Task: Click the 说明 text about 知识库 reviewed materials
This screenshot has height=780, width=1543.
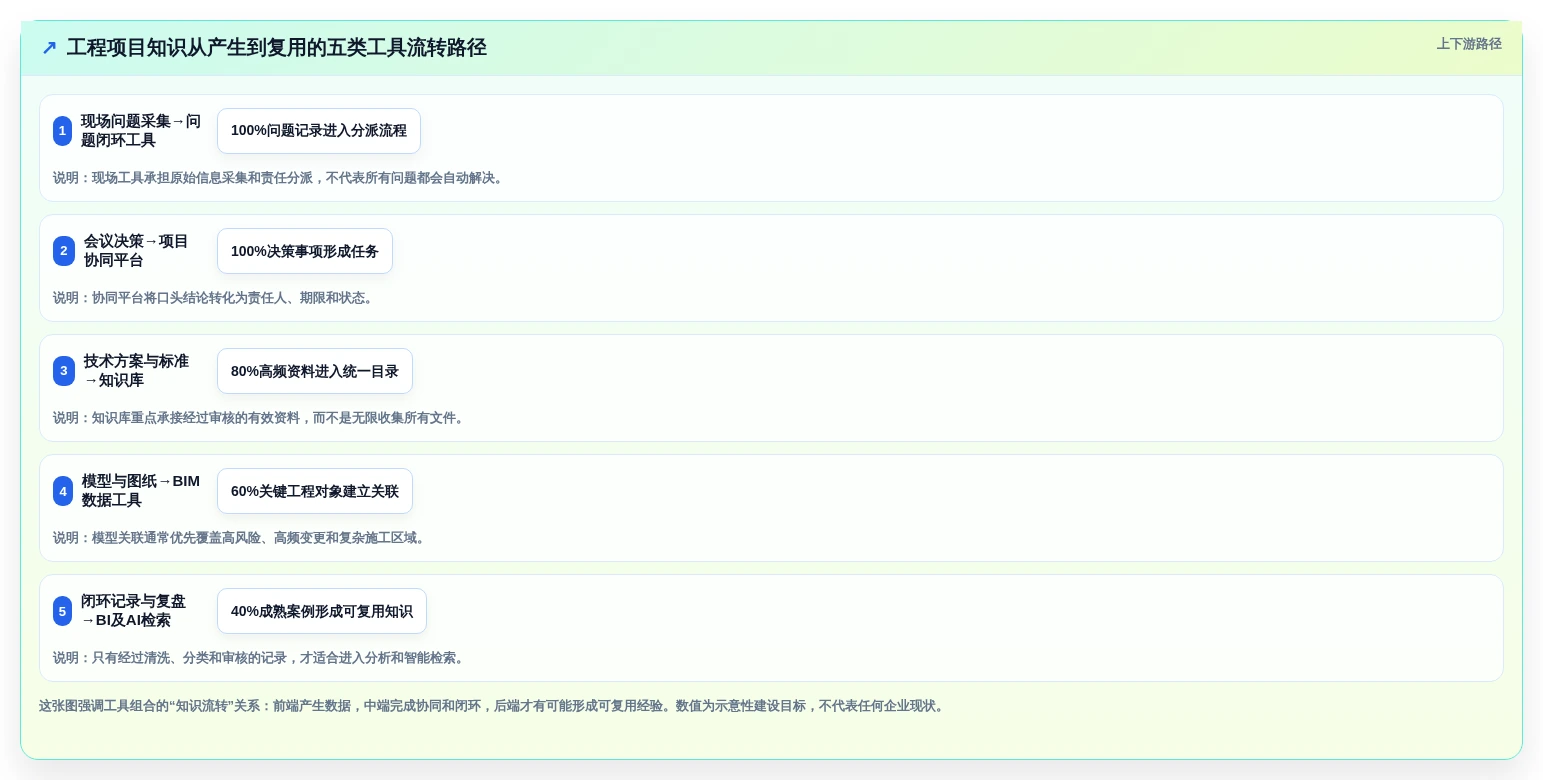Action: click(x=260, y=418)
